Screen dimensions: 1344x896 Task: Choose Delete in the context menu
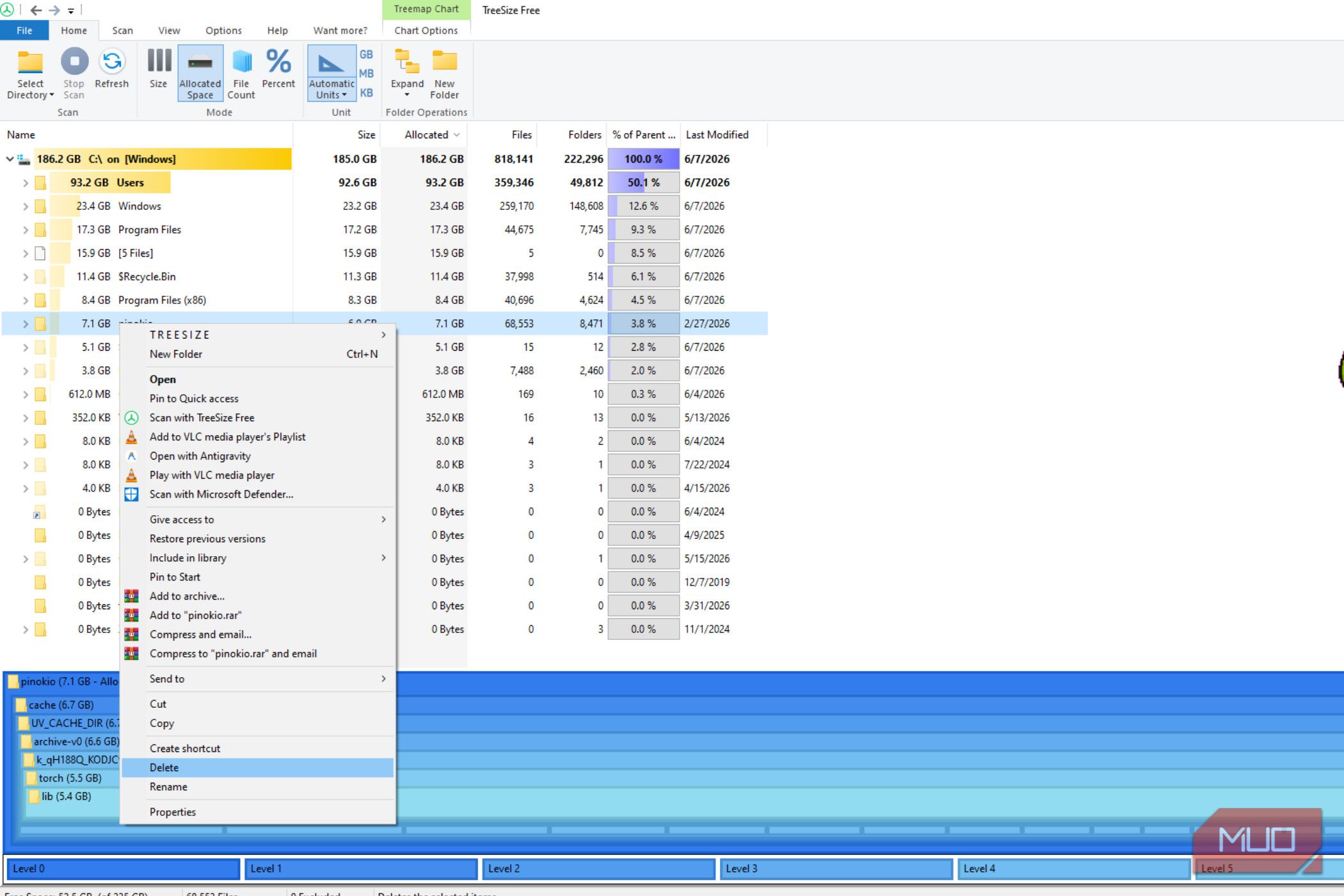(258, 767)
